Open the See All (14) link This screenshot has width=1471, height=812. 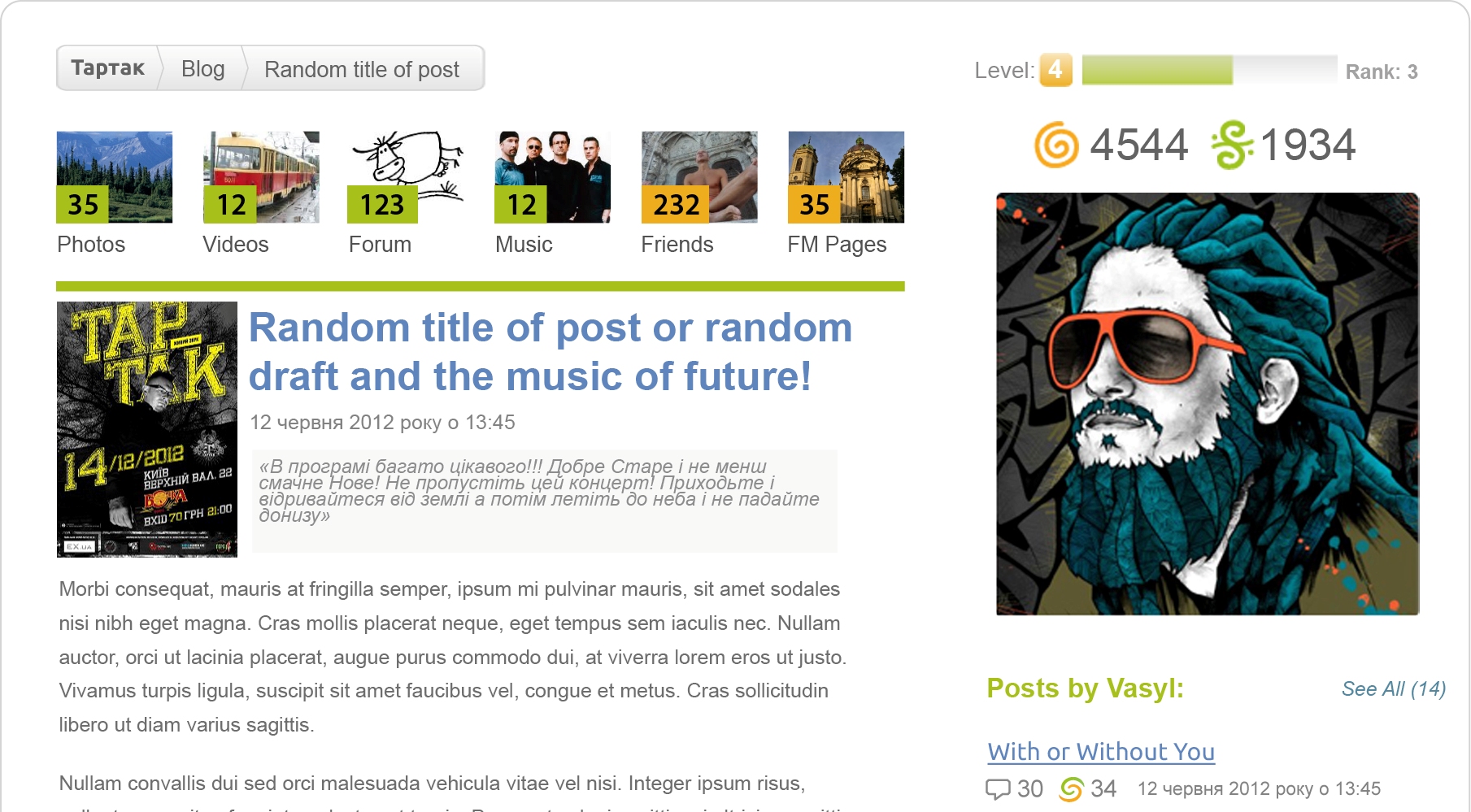click(1394, 689)
